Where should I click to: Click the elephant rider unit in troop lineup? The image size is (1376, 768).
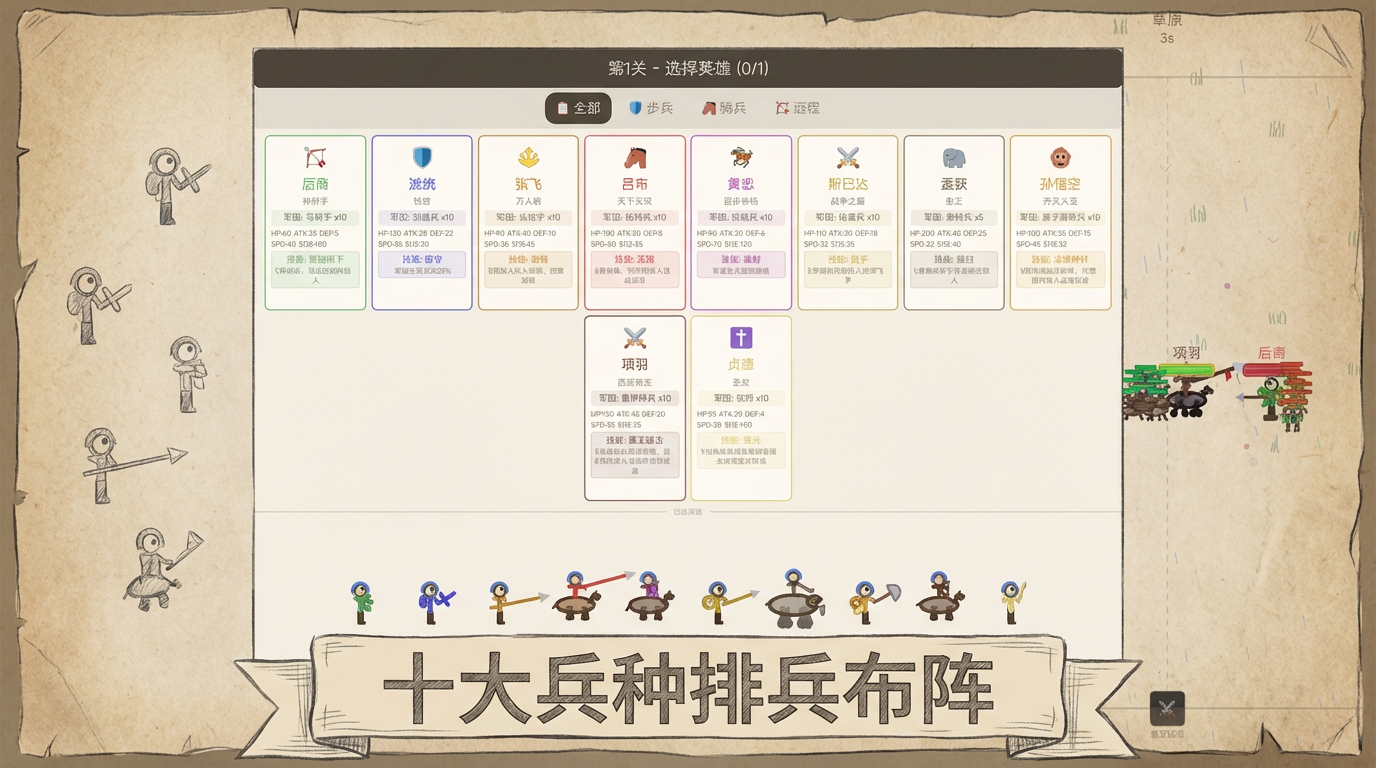[x=794, y=600]
